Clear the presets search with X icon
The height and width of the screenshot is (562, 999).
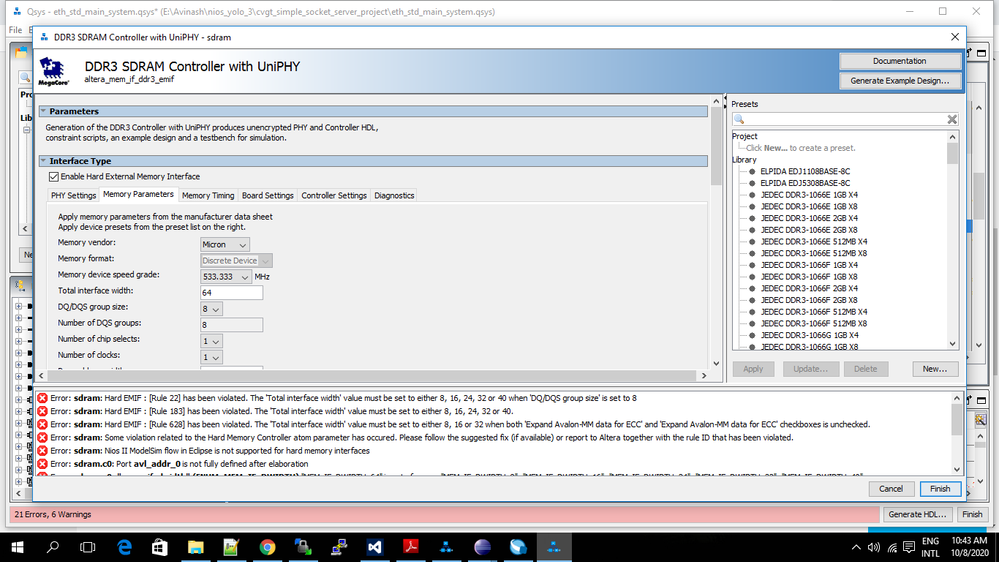[x=952, y=119]
